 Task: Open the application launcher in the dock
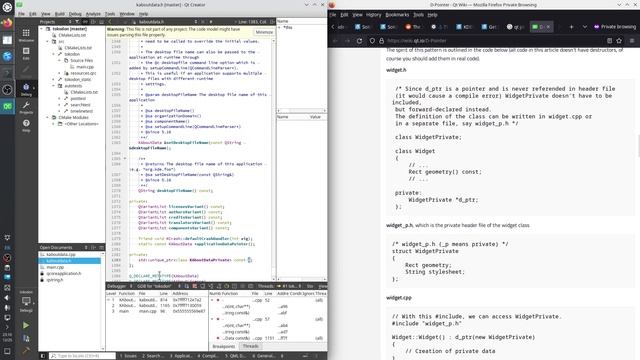tap(7, 7)
